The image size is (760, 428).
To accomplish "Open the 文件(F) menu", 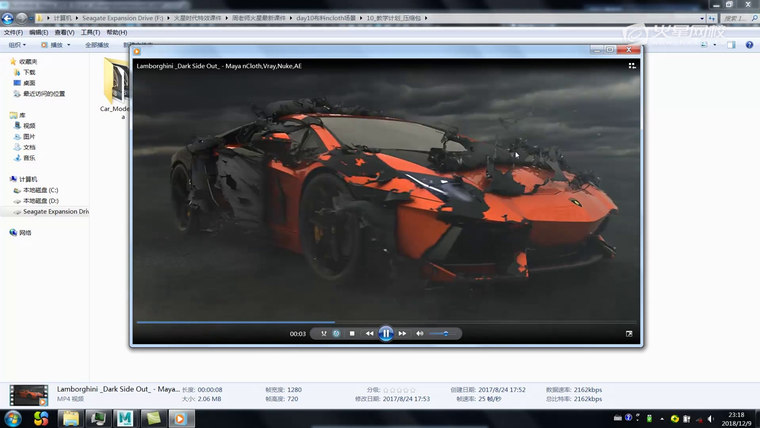I will click(13, 32).
